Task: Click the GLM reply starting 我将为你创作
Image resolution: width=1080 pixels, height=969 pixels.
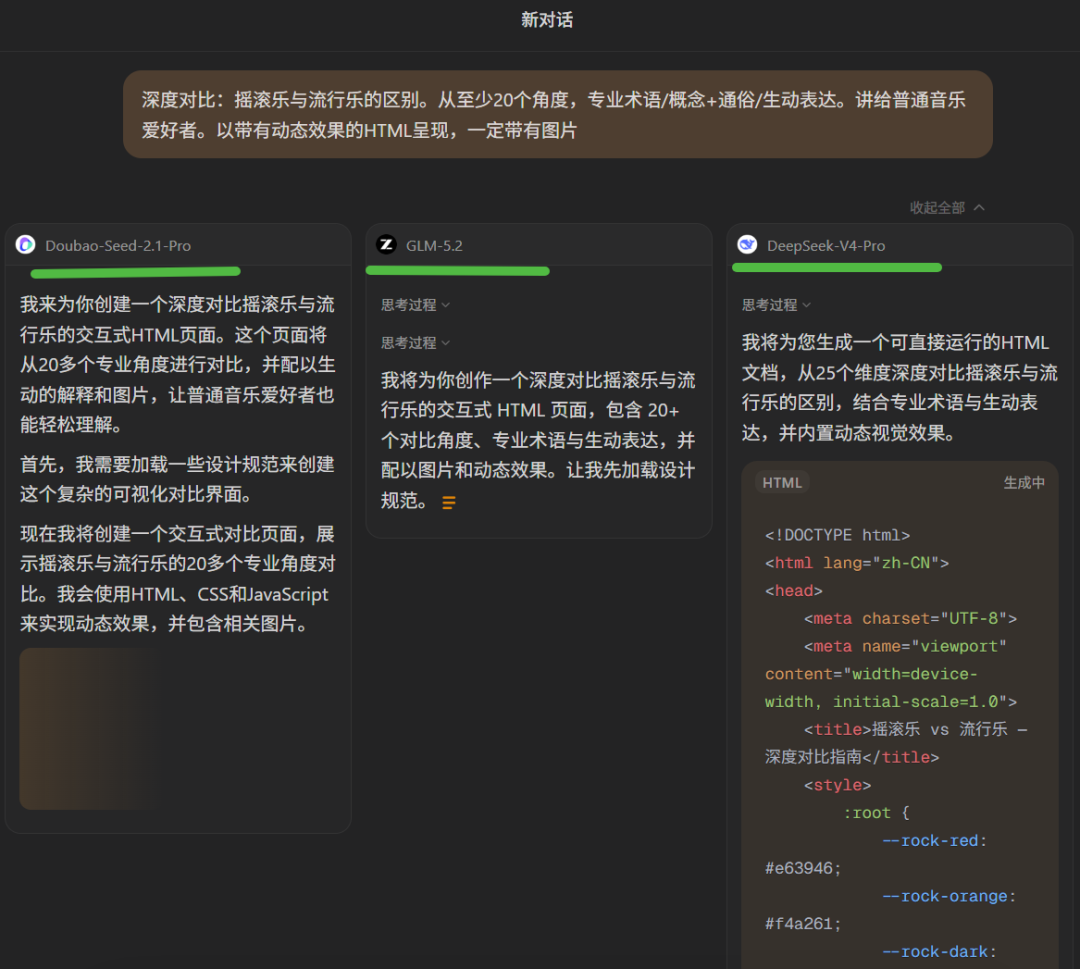Action: [538, 440]
